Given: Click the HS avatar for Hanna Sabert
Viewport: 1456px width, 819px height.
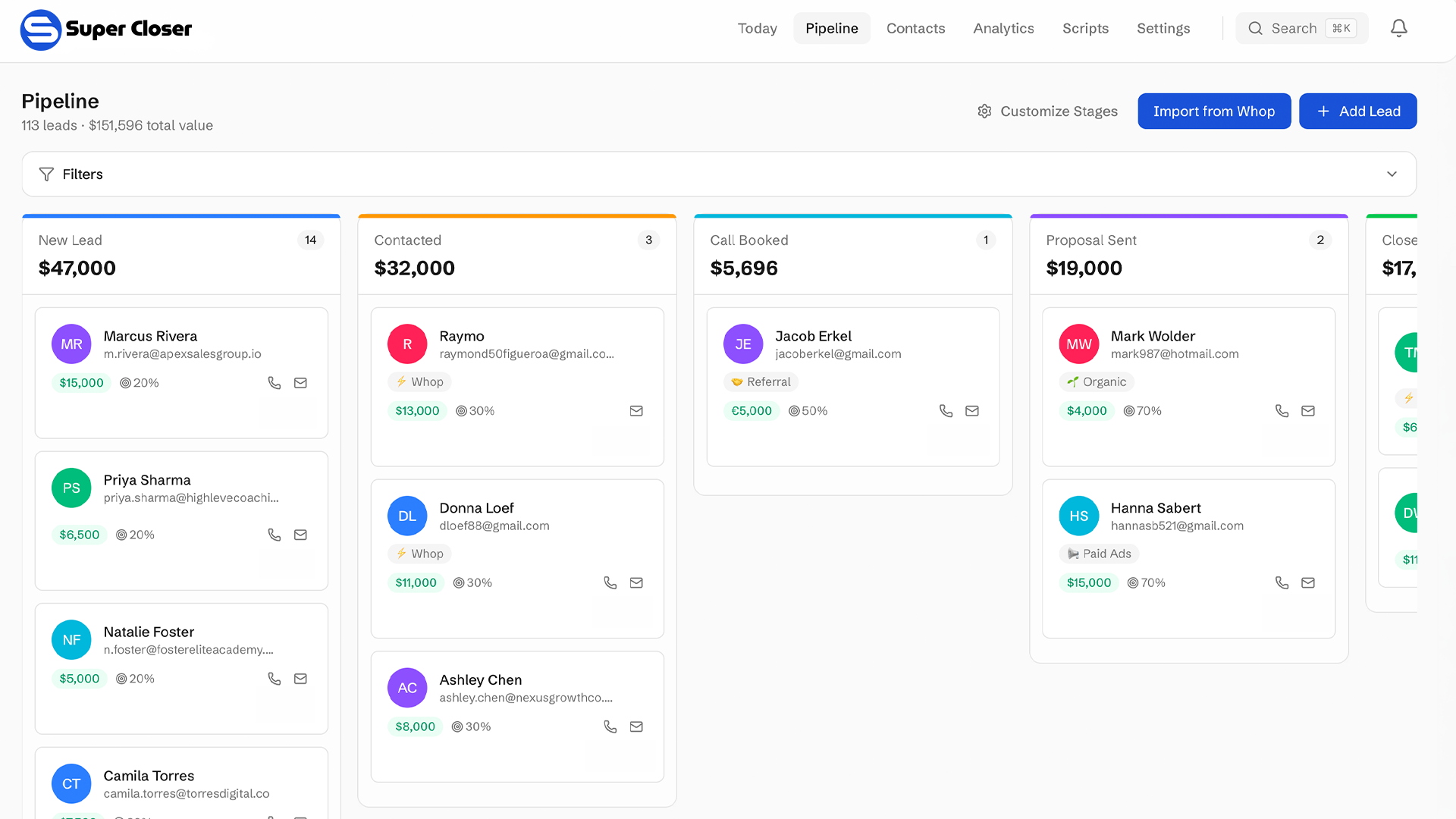Looking at the screenshot, I should point(1079,516).
